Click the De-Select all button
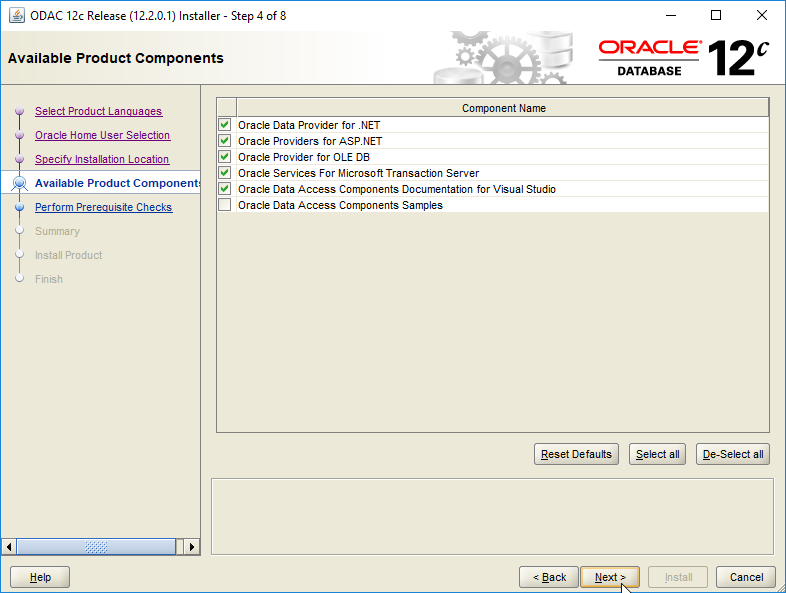Screen dimensions: 786x593 click(x=732, y=454)
